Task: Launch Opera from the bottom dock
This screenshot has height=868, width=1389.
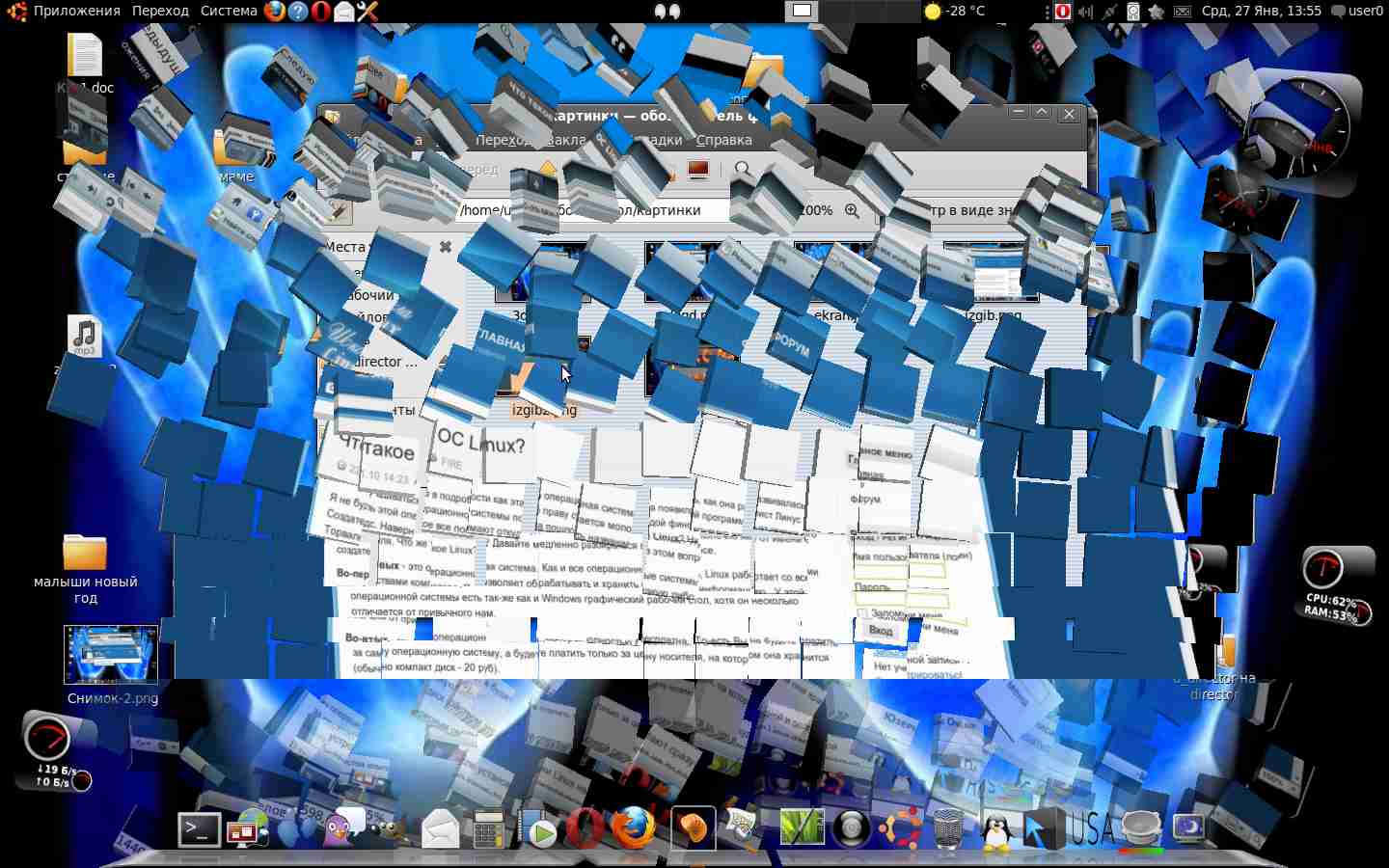Action: pyautogui.click(x=585, y=828)
